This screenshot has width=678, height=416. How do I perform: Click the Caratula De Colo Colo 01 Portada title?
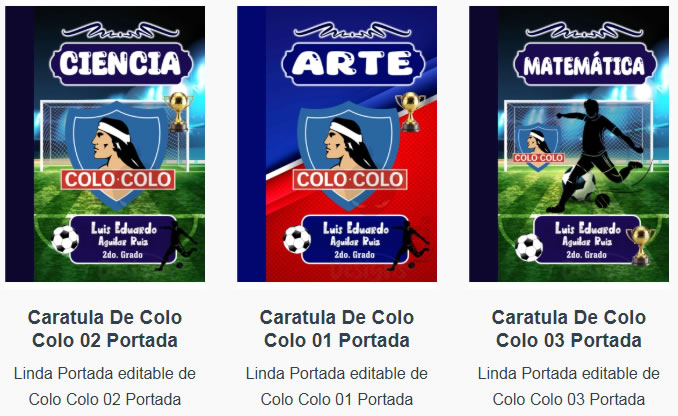click(337, 329)
